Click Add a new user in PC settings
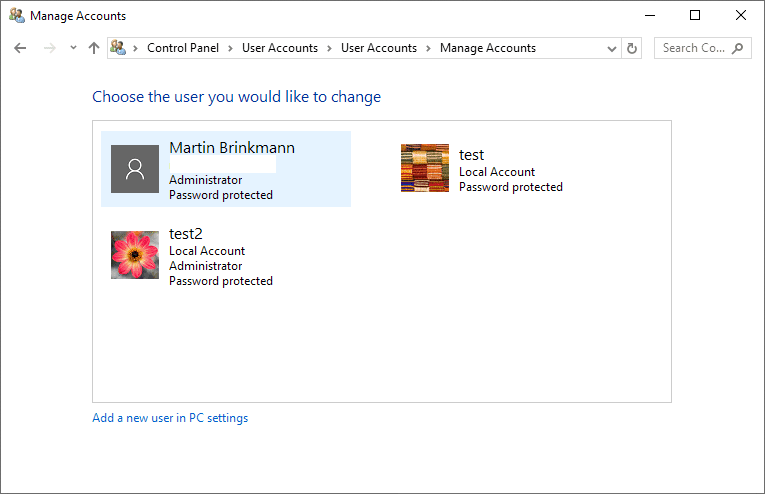 [x=170, y=418]
